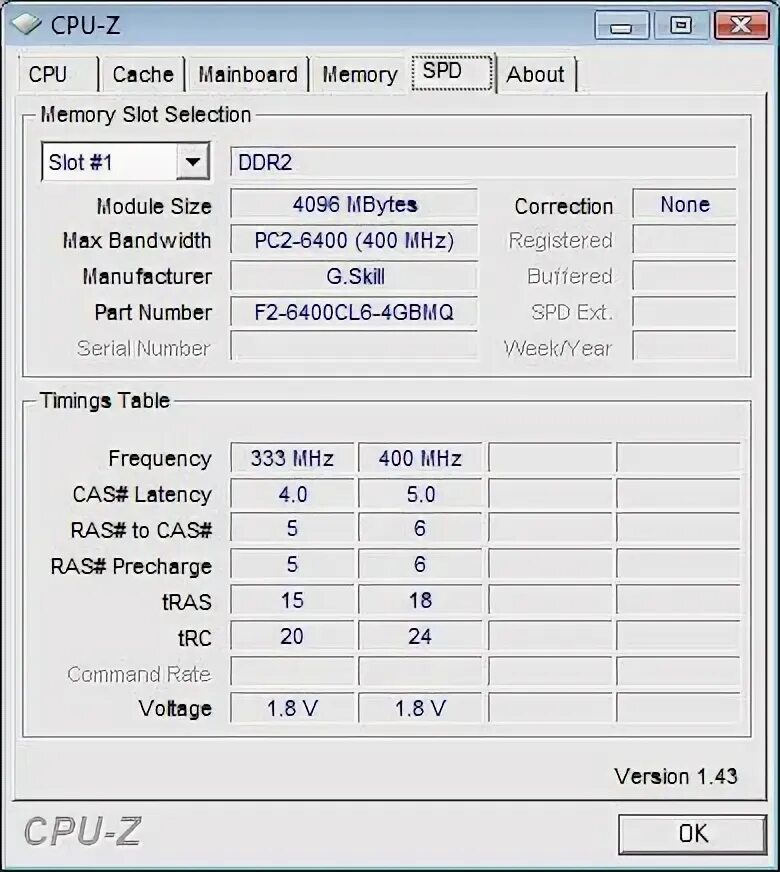780x872 pixels.
Task: Click the Timings Table group title
Action: tap(105, 400)
